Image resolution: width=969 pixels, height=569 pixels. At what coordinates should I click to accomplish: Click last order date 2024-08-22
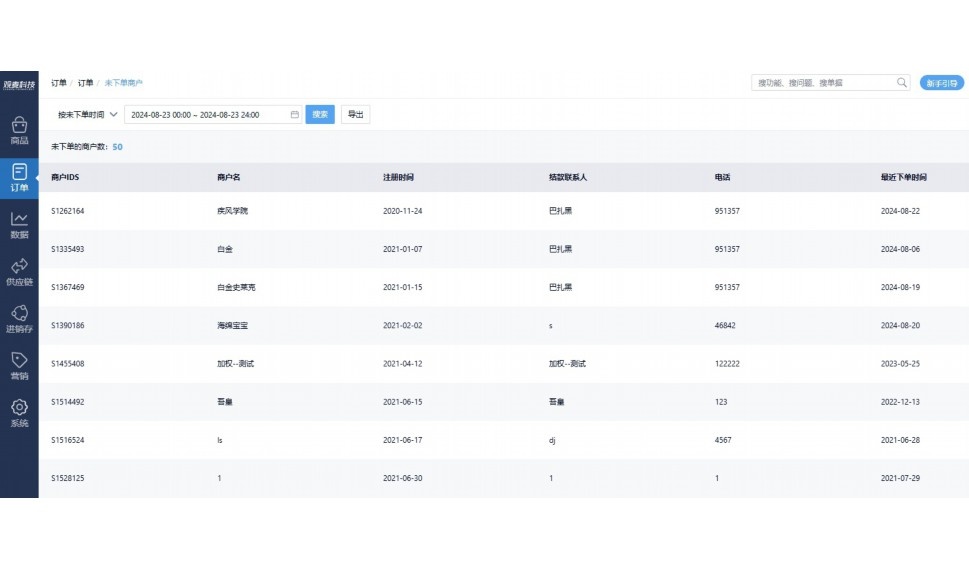tap(900, 211)
